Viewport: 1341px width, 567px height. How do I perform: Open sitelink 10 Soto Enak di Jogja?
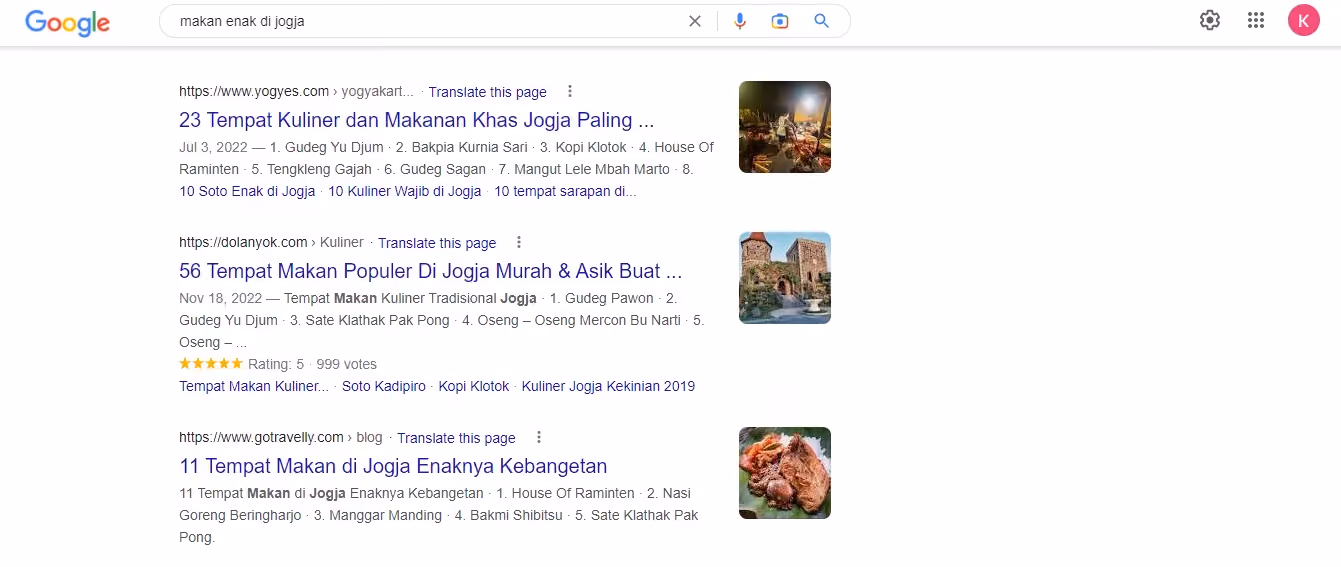click(x=247, y=191)
